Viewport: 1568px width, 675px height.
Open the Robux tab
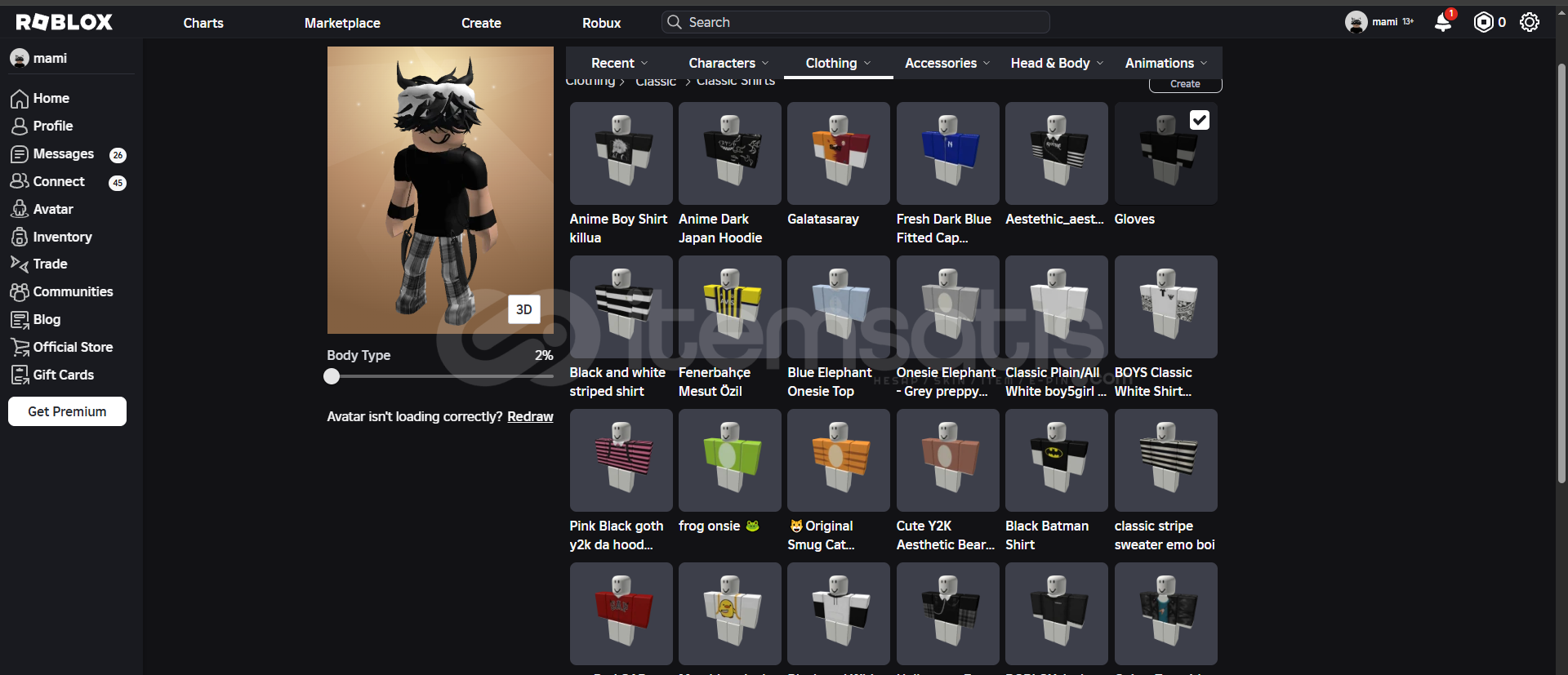602,23
